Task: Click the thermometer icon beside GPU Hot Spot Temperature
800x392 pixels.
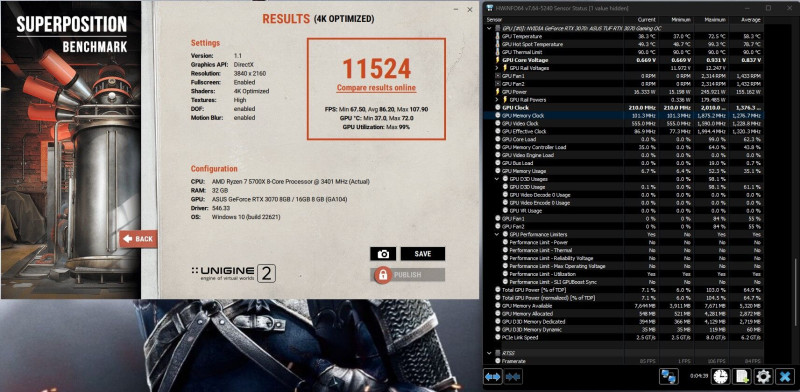Action: point(497,44)
